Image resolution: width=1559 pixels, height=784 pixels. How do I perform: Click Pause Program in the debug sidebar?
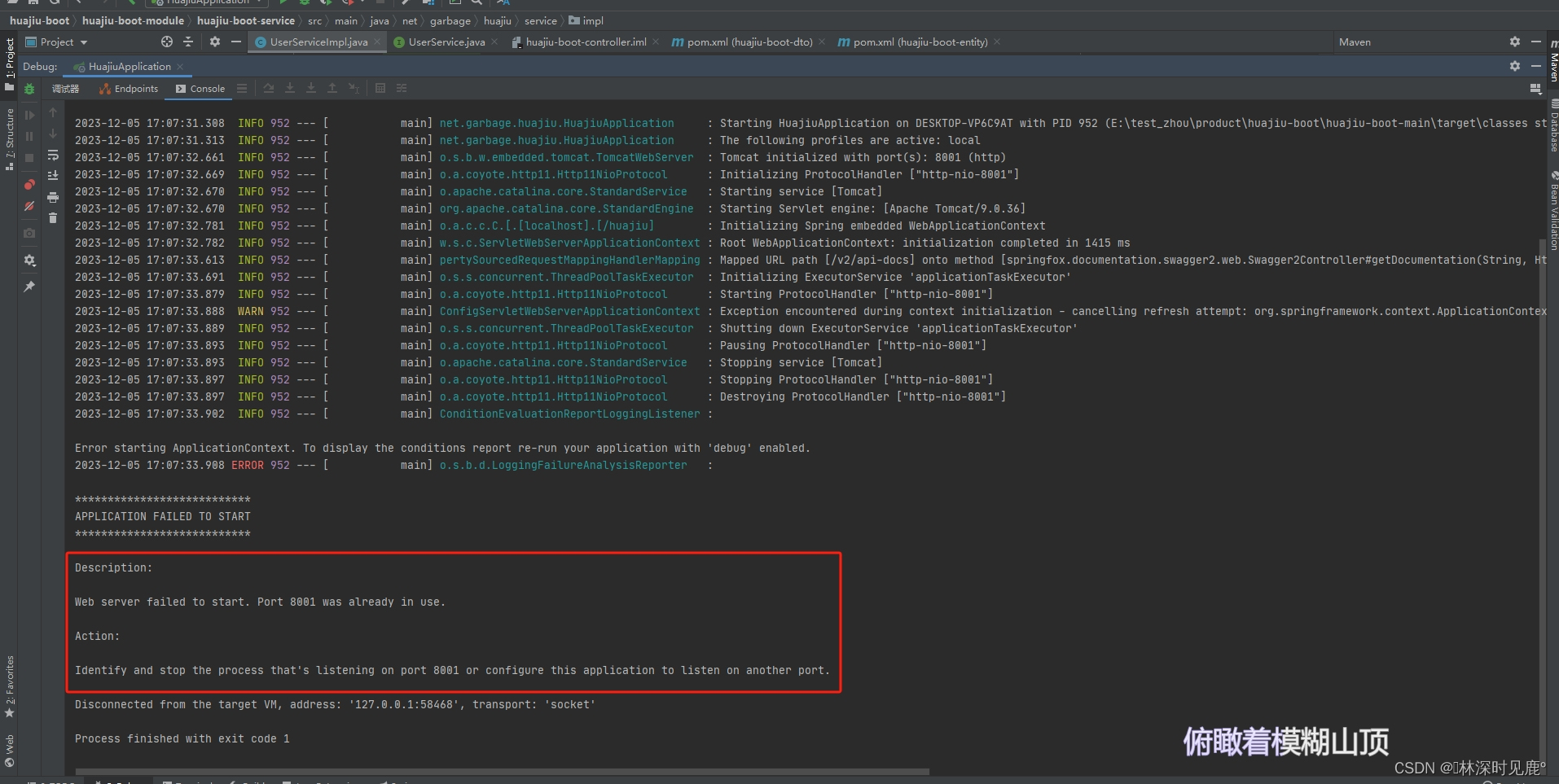(29, 137)
